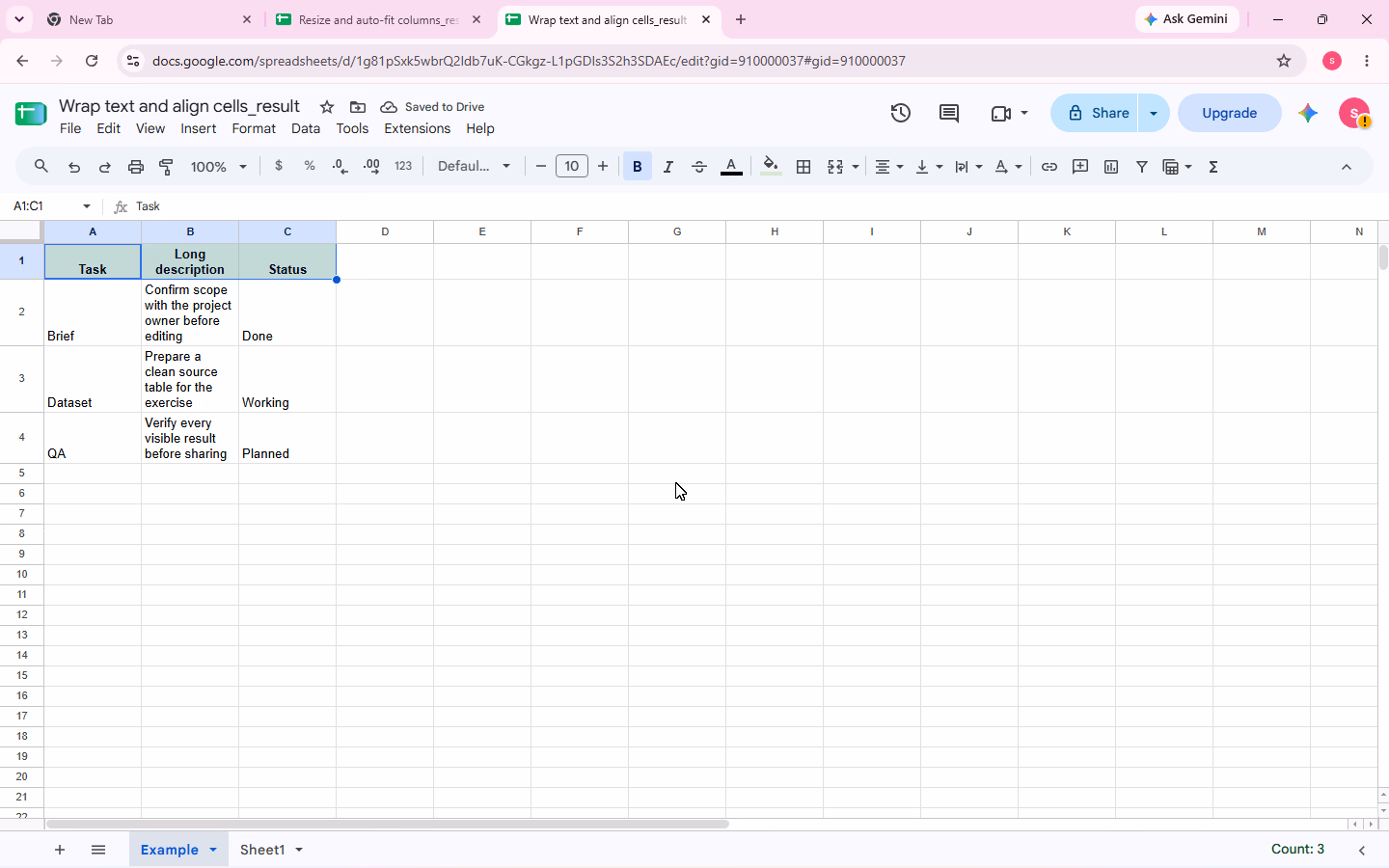Open the search the menus tool
Viewport: 1389px width, 868px height.
[41, 167]
